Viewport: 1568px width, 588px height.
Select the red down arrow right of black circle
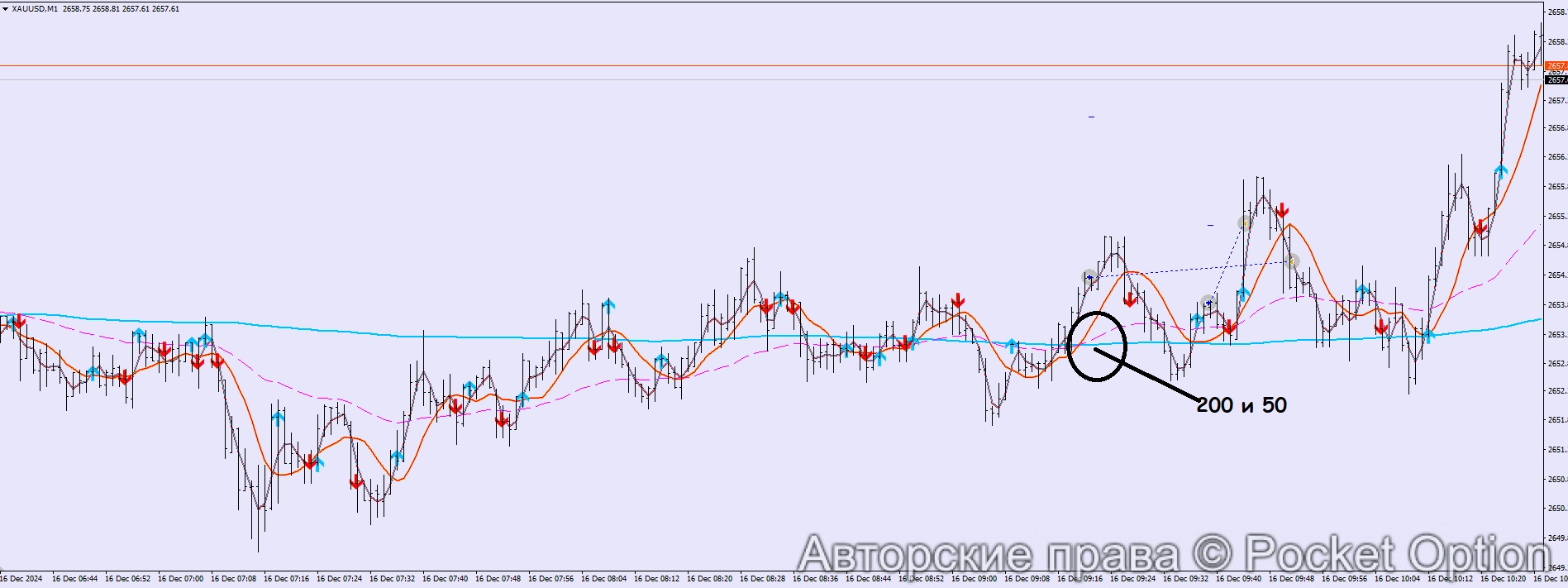tap(1130, 299)
